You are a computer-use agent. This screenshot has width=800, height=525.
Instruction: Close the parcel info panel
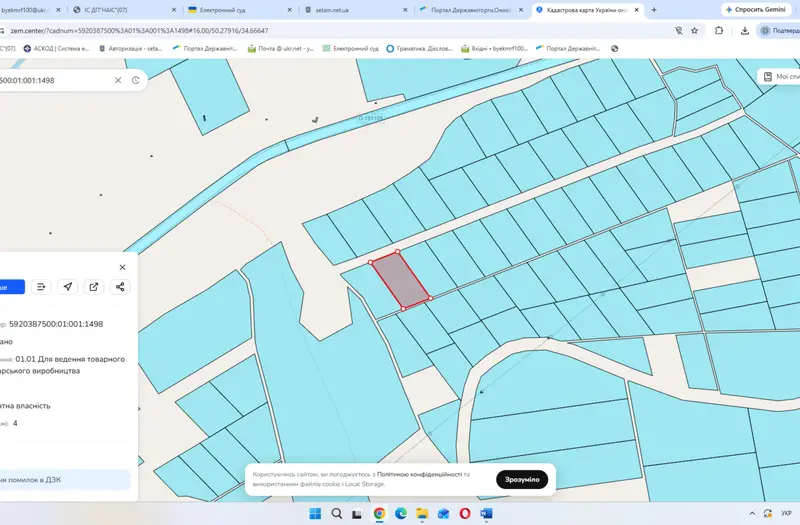(x=122, y=267)
